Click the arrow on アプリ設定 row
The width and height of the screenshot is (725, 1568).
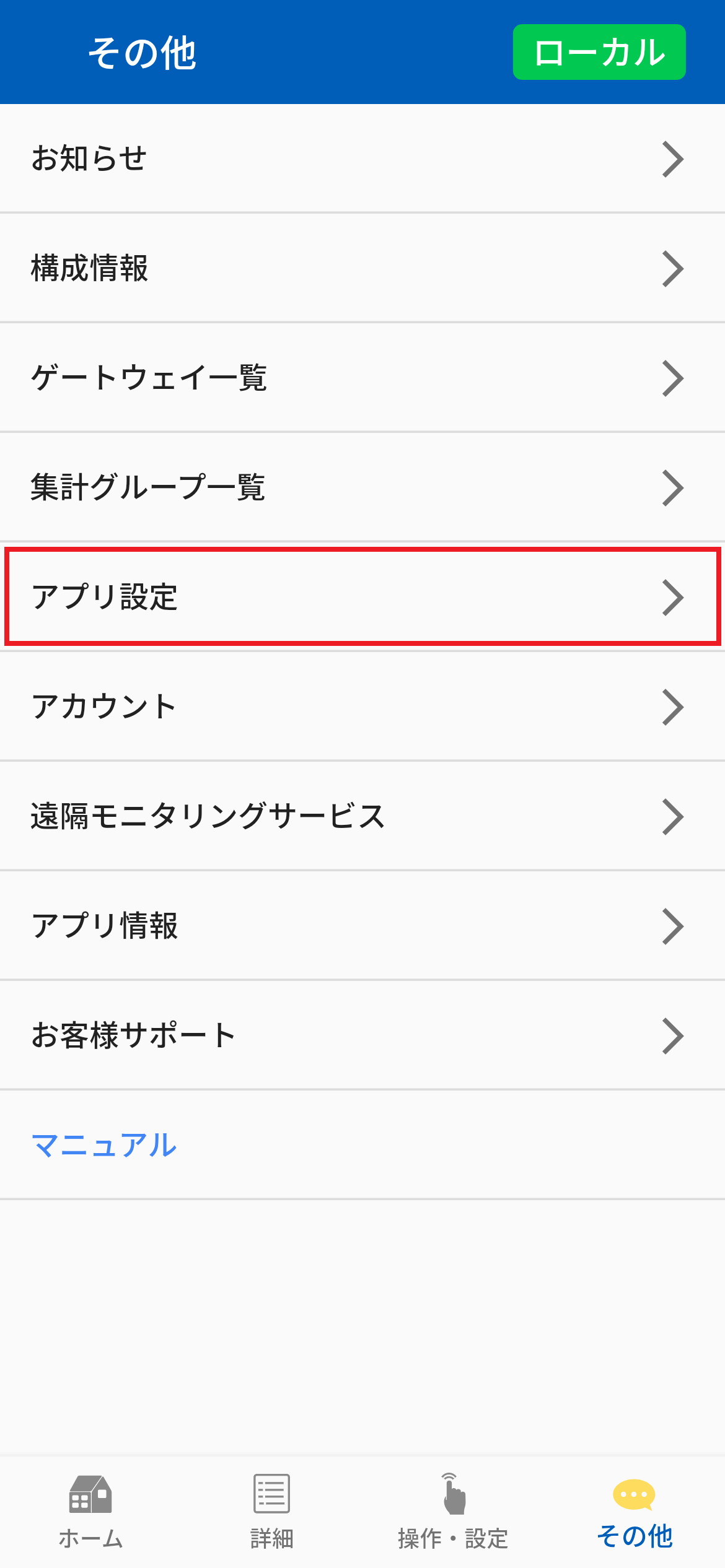672,598
